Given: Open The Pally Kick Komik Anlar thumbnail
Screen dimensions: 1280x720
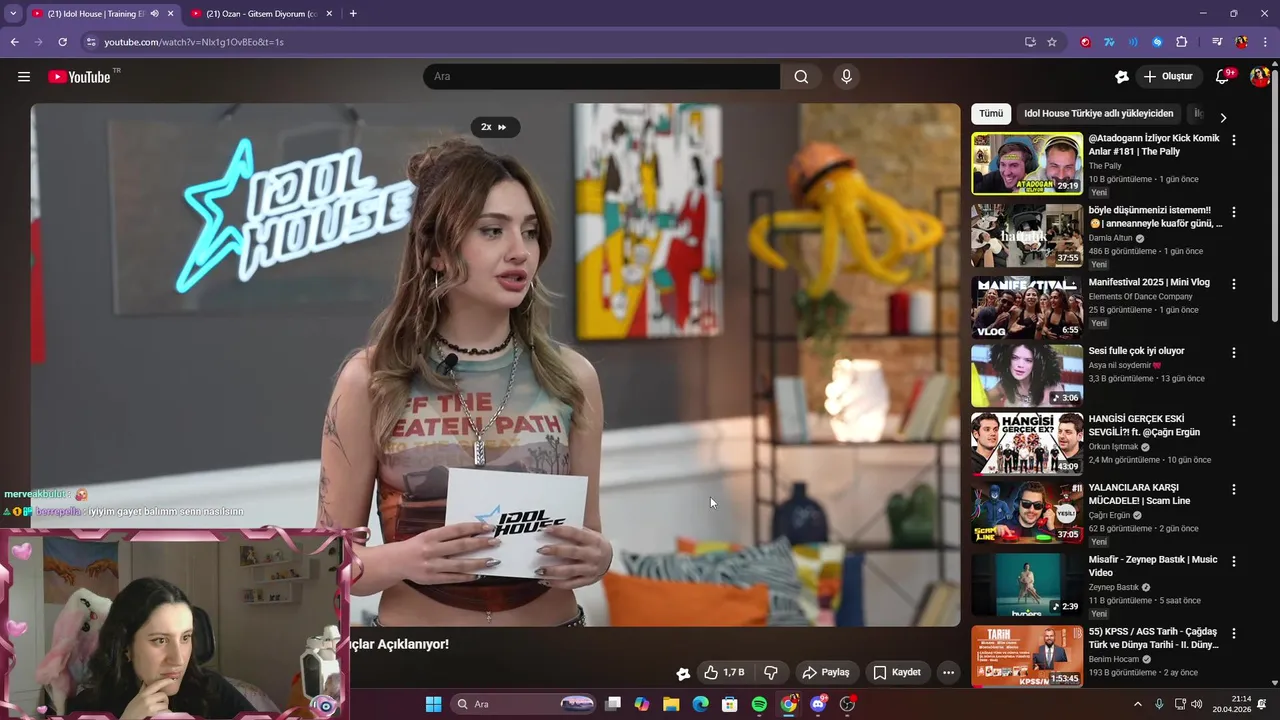Looking at the screenshot, I should click(1027, 163).
